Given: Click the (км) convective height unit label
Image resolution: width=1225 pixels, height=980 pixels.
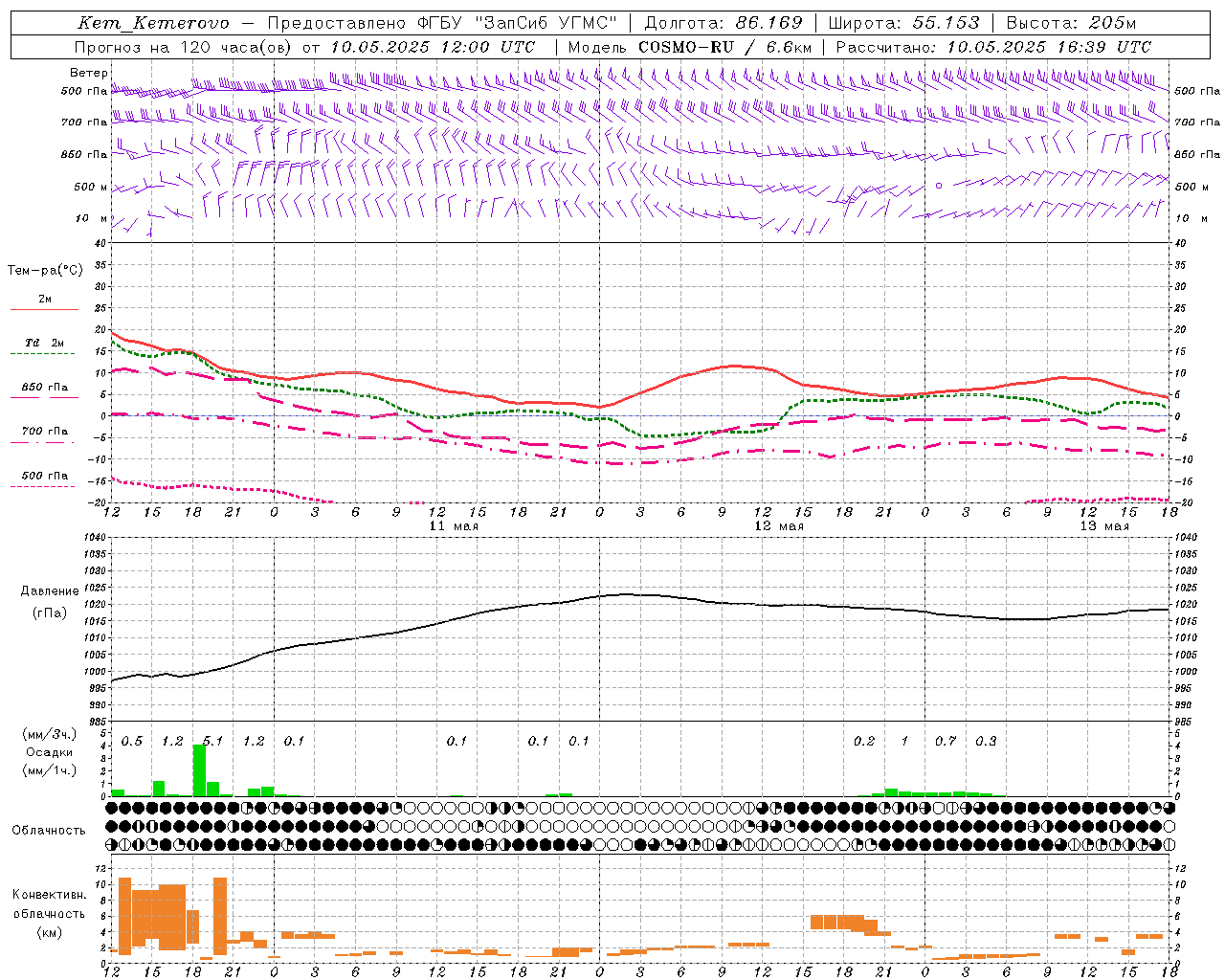Looking at the screenshot, I should 51,931.
